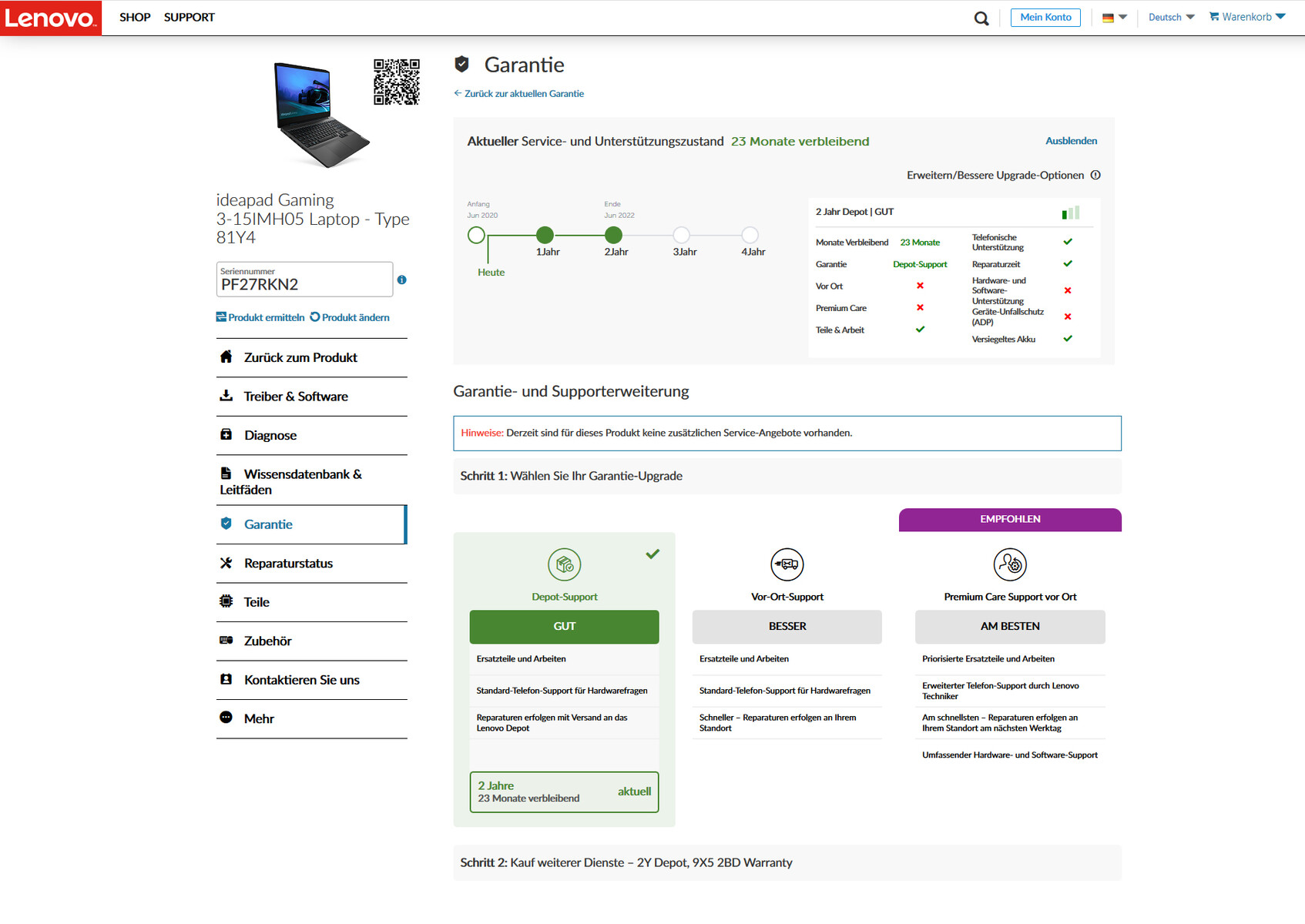
Task: Click the 2 Jahre aktuell box
Action: point(565,792)
